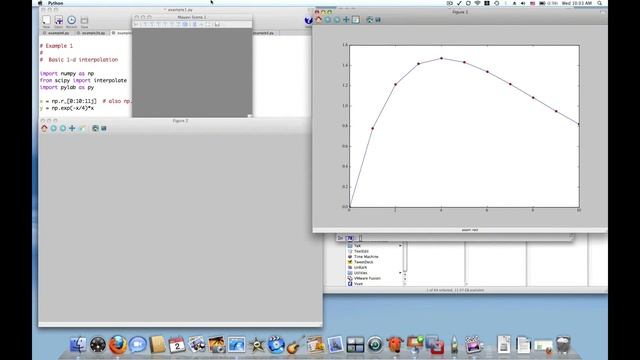The width and height of the screenshot is (640, 360).
Task: Click the volume icon in menu bar
Action: click(523, 3)
